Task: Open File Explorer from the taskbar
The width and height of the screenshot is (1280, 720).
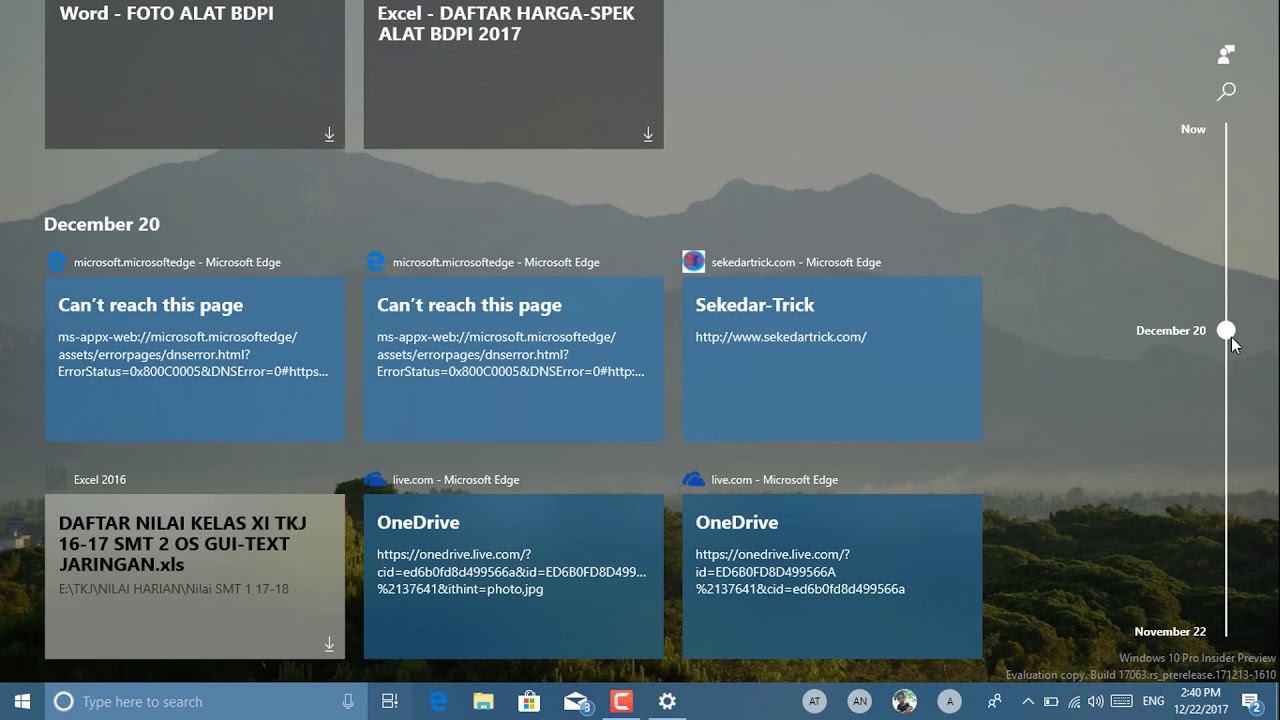Action: [484, 702]
